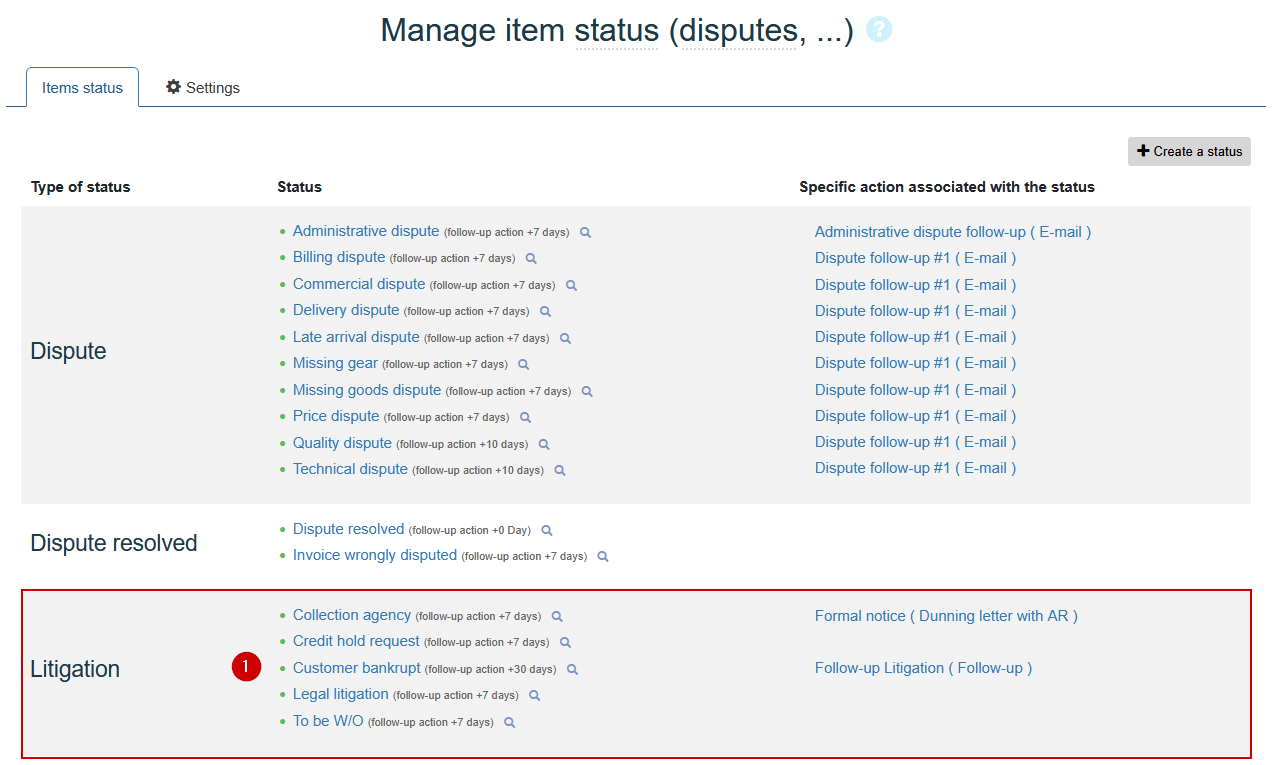
Task: Click magnifier icon beside Billing dispute
Action: coord(532,259)
